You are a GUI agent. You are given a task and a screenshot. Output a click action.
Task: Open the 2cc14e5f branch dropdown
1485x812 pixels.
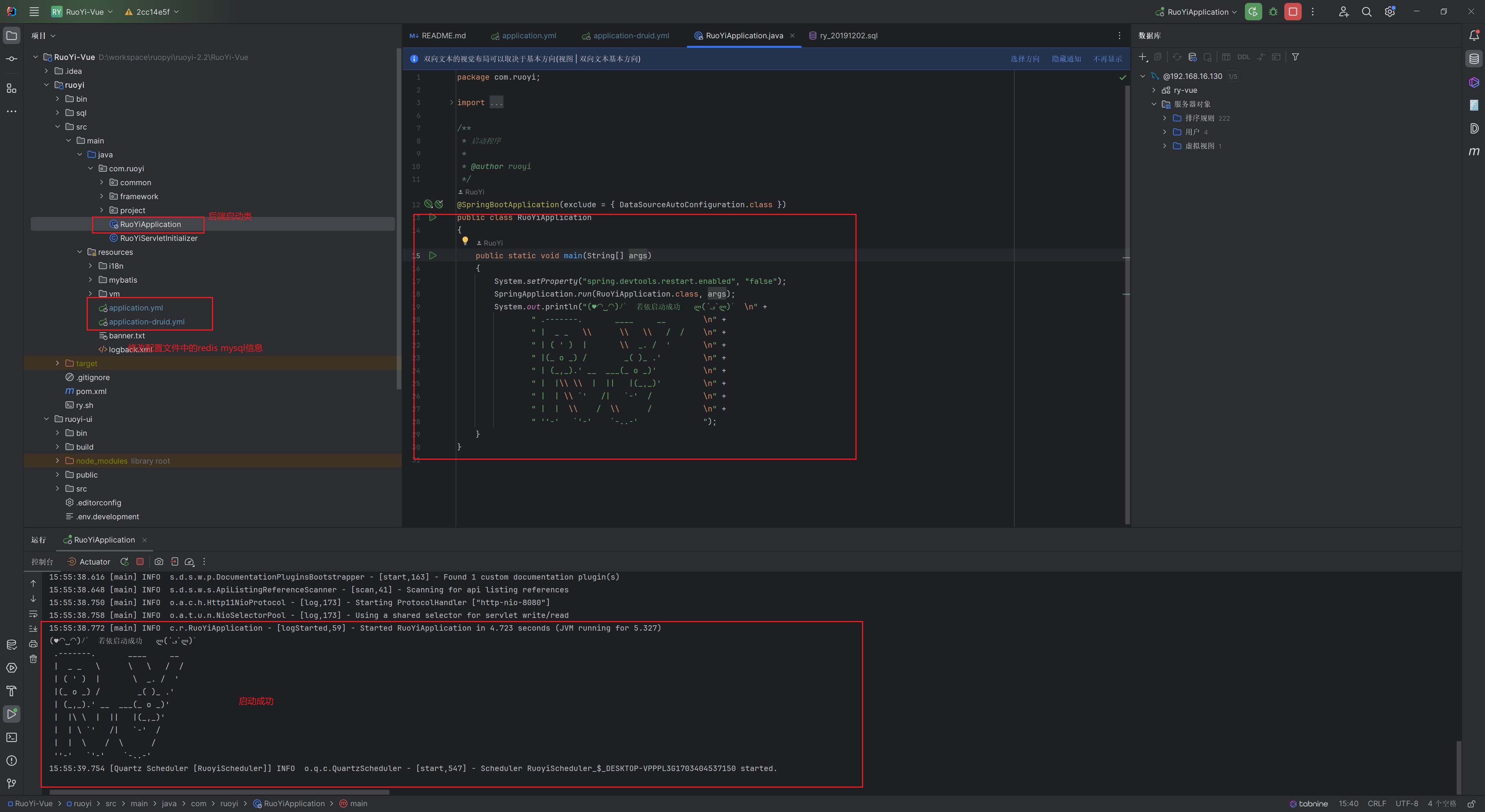pos(152,12)
